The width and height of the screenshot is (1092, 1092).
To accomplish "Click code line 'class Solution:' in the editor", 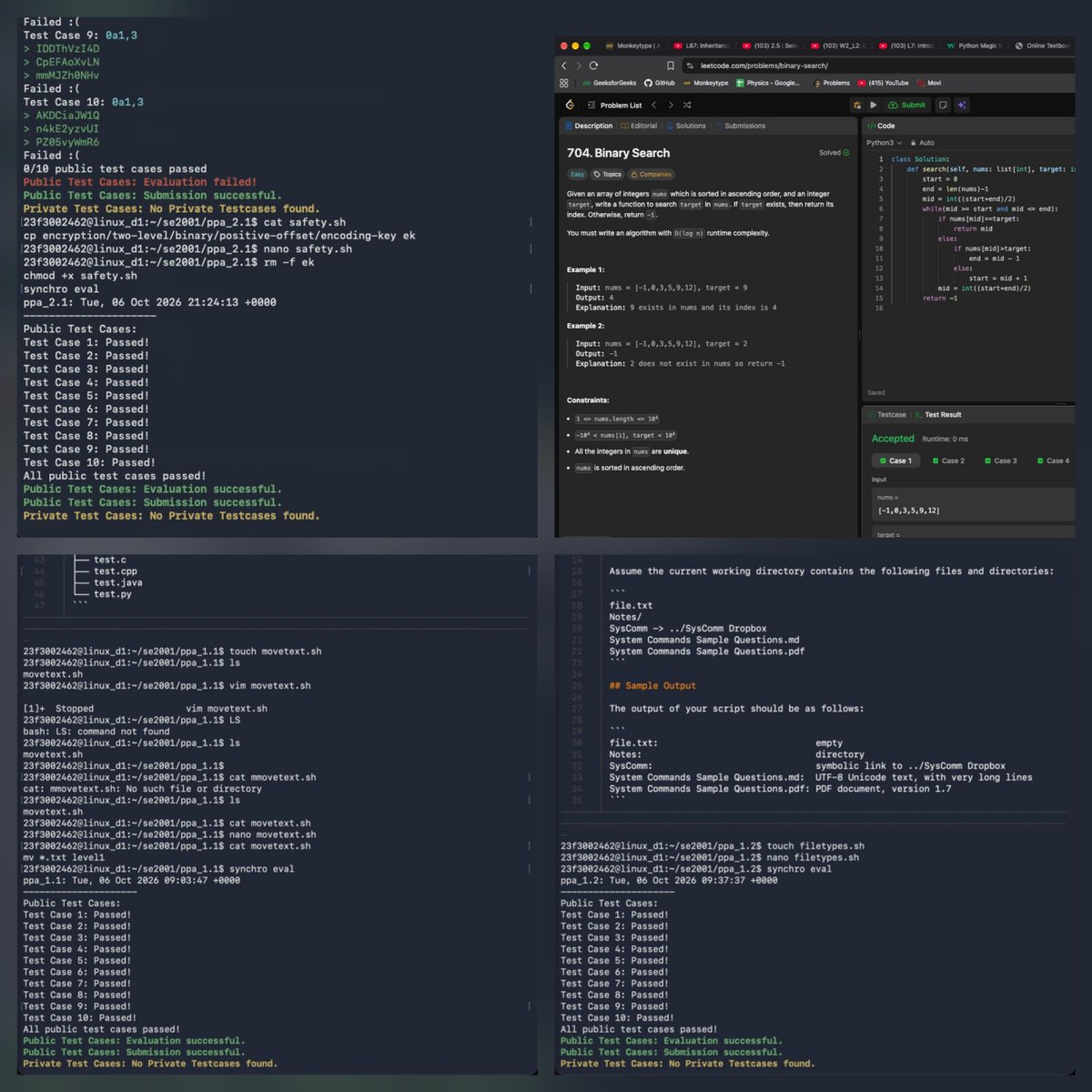I will point(920,159).
